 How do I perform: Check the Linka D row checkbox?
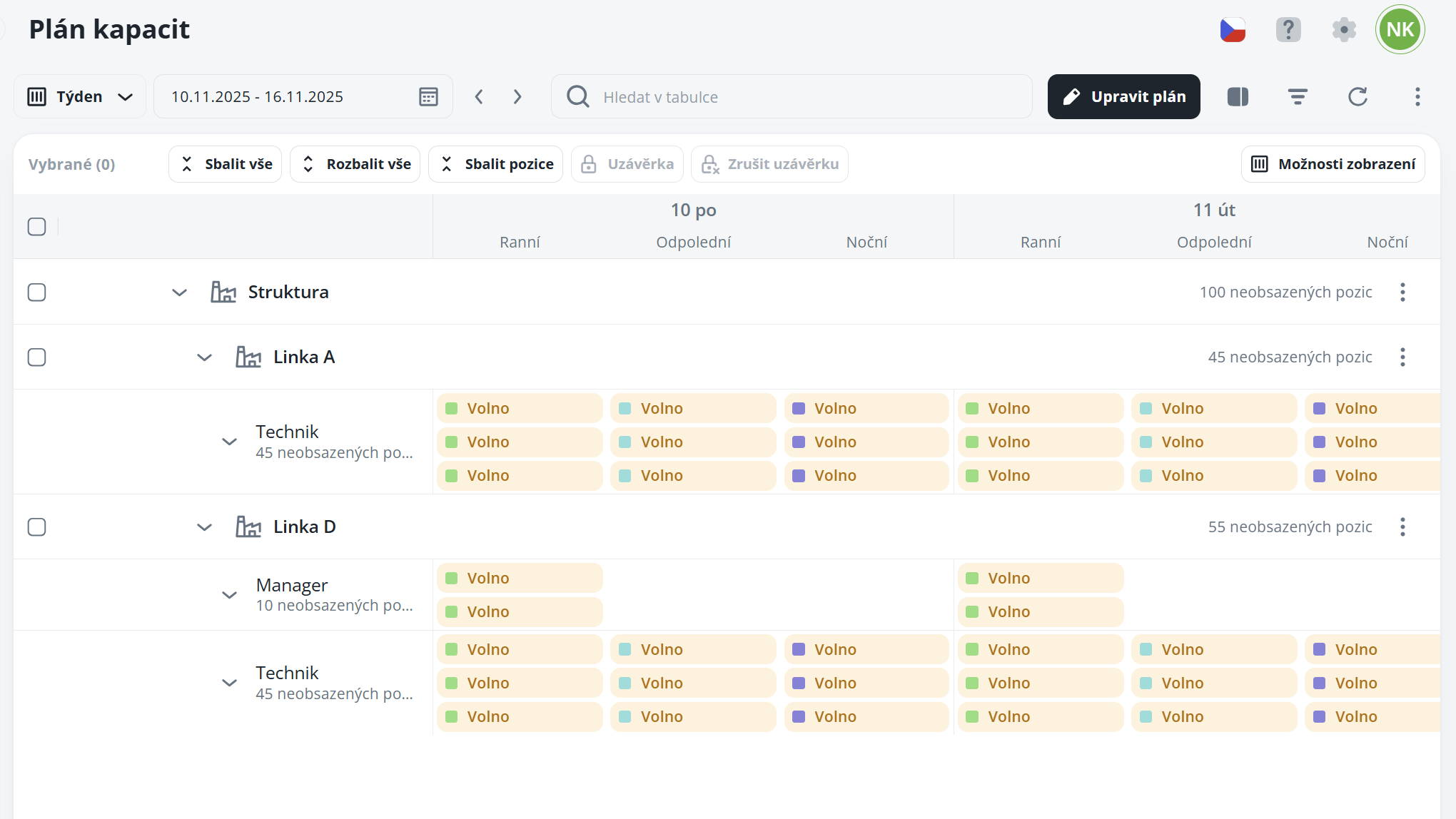click(x=37, y=527)
